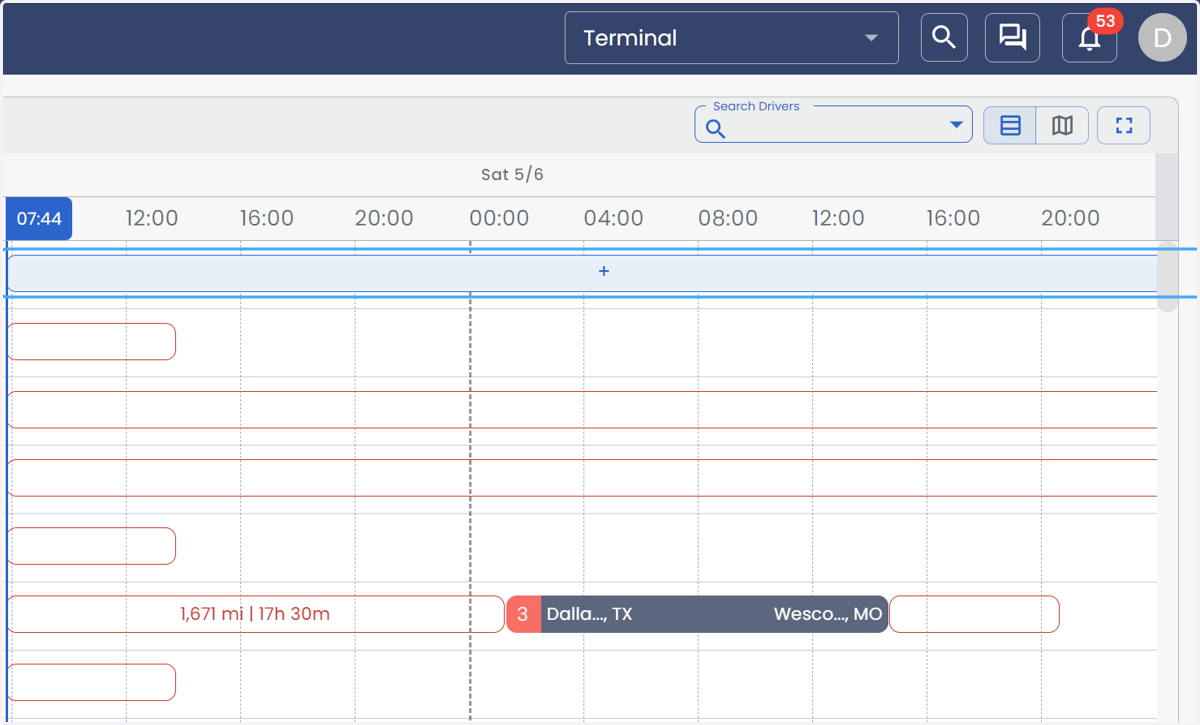
Task: Click the vertical scrollbar thumb
Action: click(x=1167, y=277)
